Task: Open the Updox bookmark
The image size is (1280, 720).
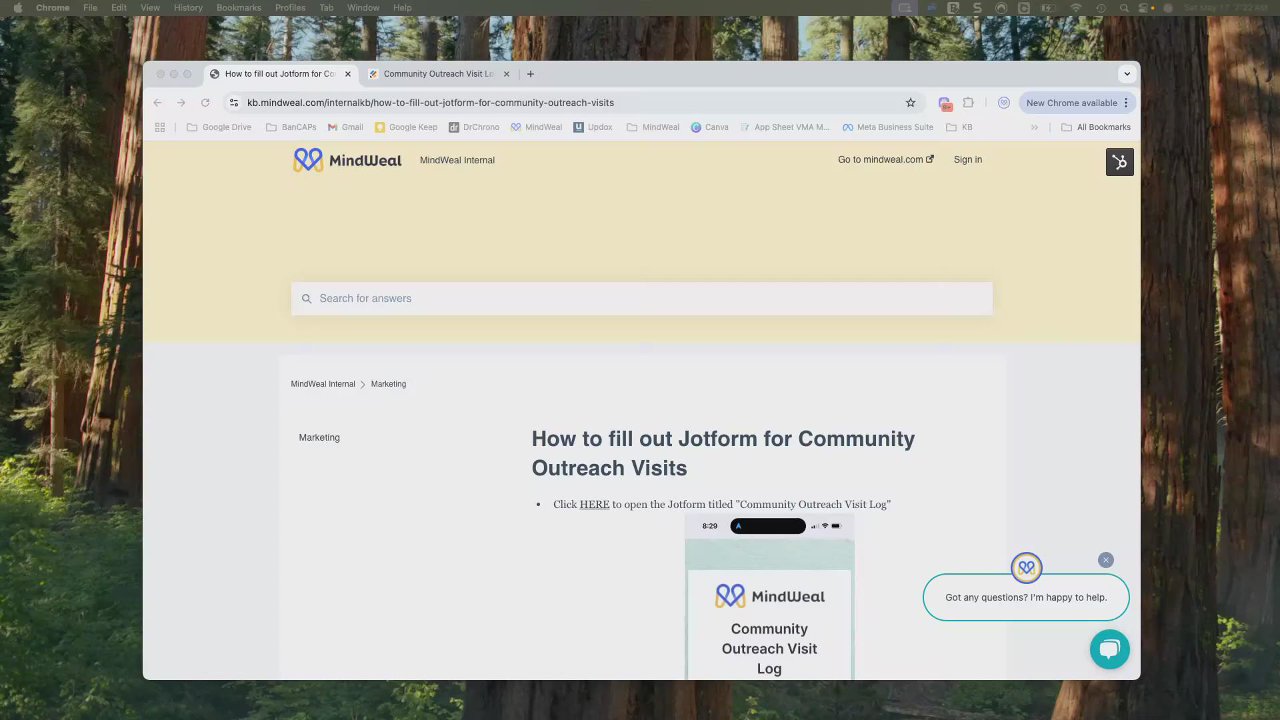Action: tap(593, 127)
